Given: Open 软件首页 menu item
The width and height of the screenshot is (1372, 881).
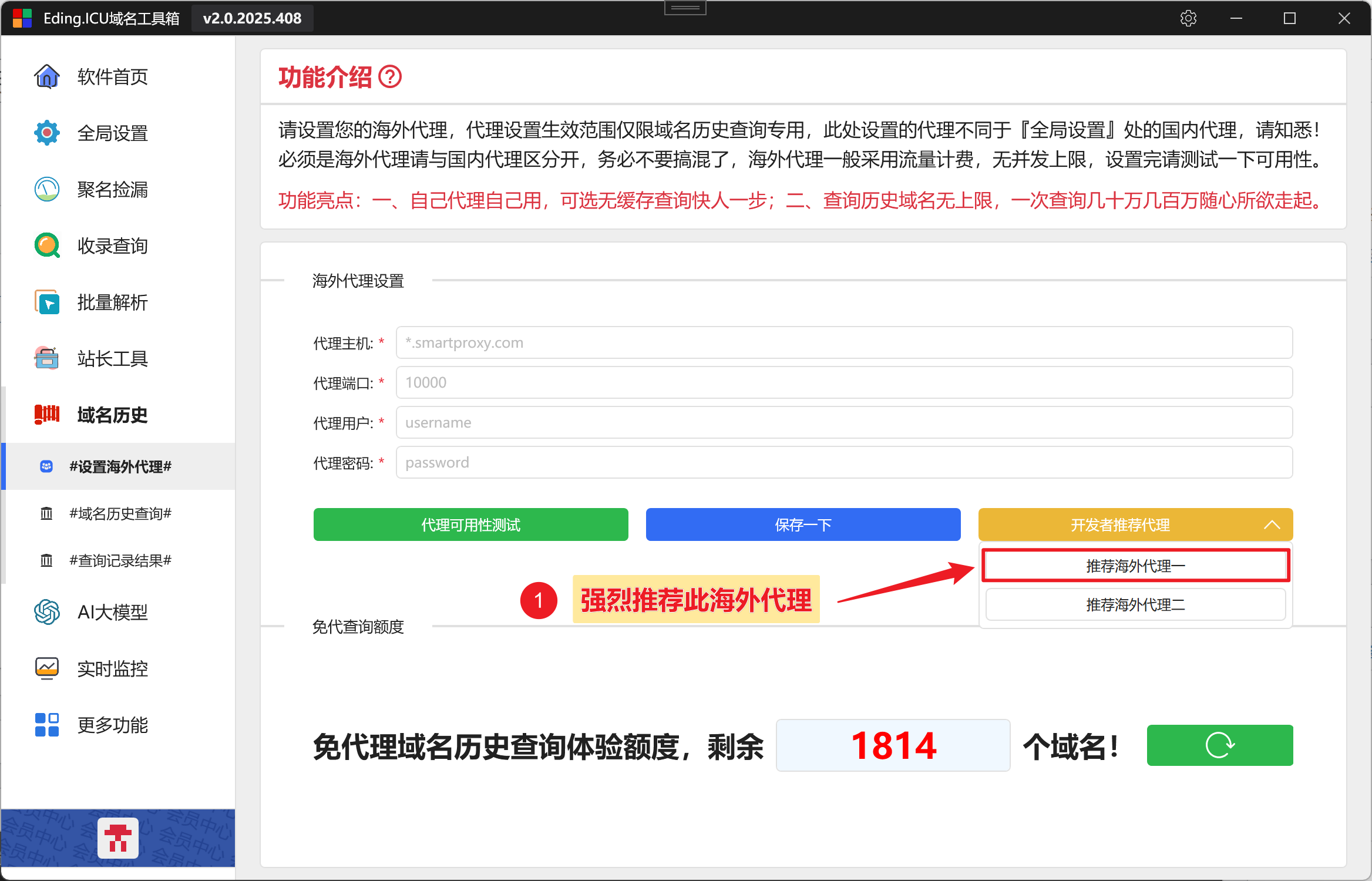Looking at the screenshot, I should 118,76.
